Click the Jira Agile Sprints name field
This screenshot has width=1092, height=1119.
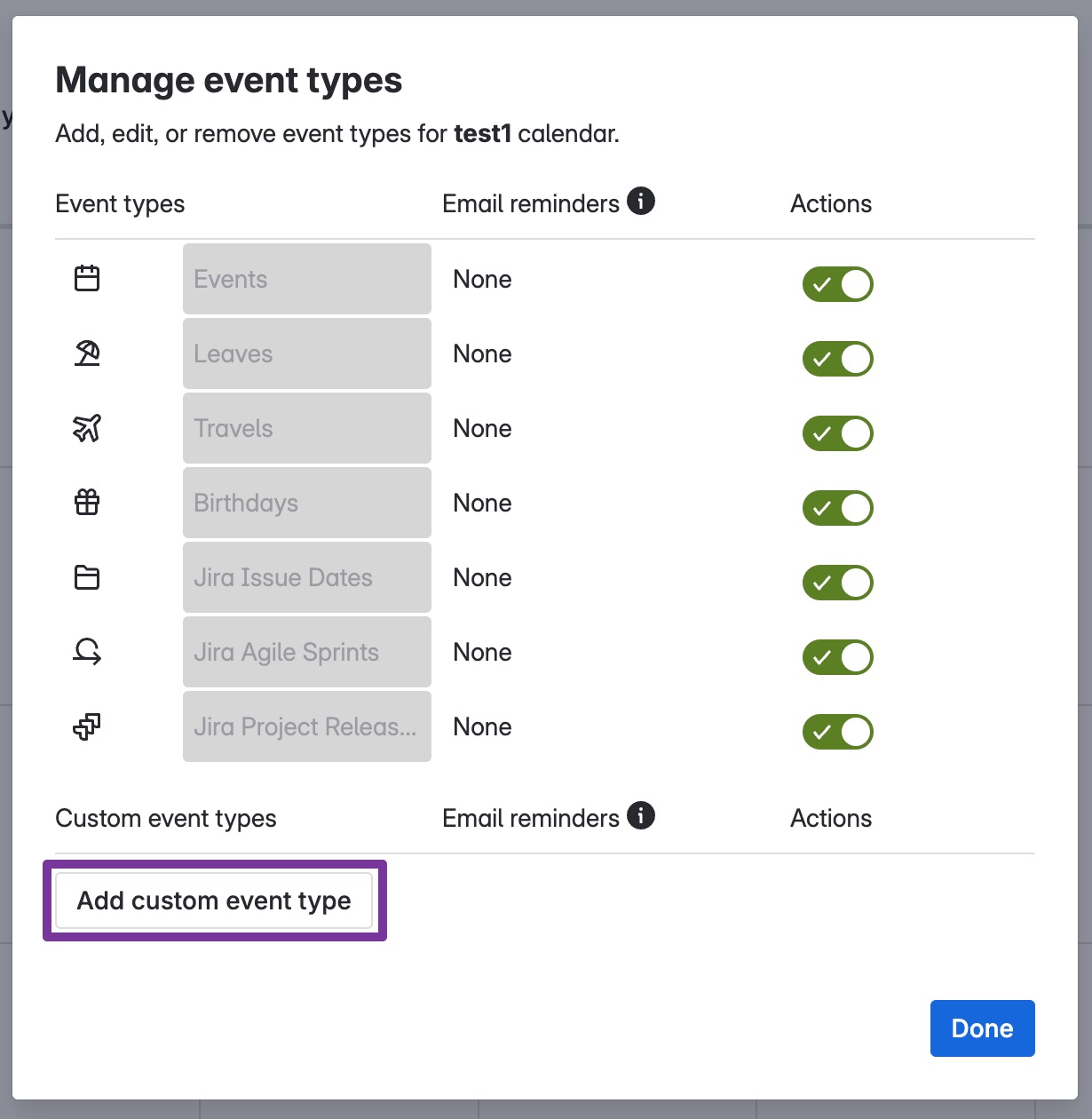coord(307,652)
